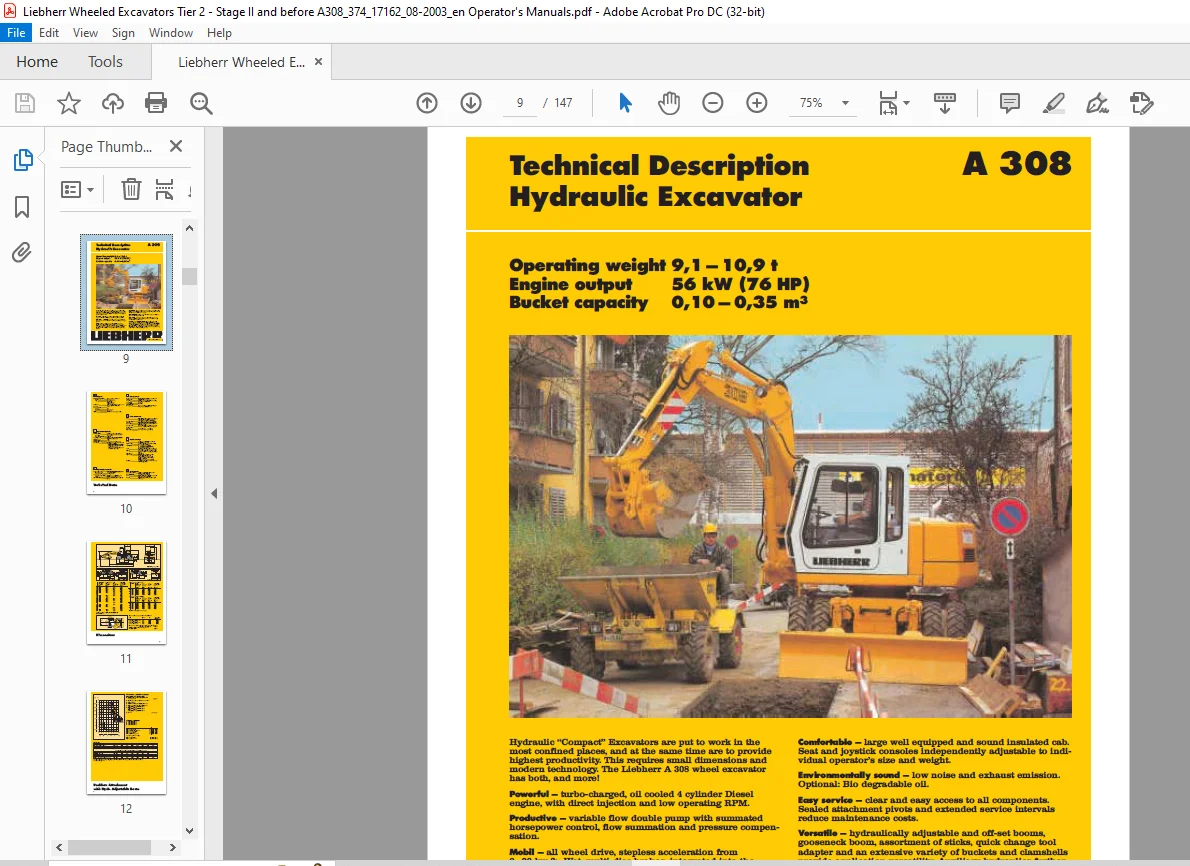Screen dimensions: 1190x866
Task: Go to previous page arrow
Action: [427, 102]
